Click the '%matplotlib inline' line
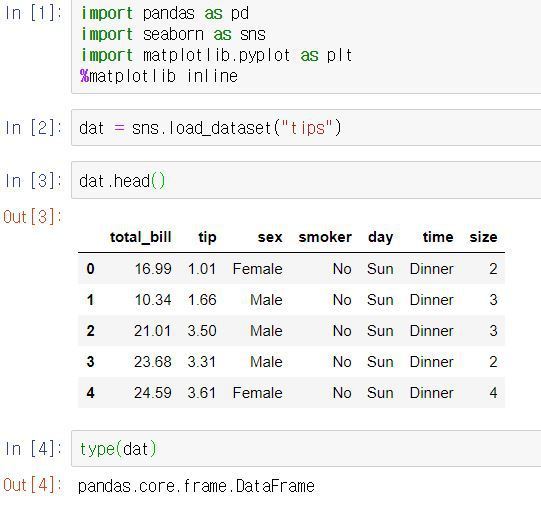The height and width of the screenshot is (509, 541). coord(159,76)
